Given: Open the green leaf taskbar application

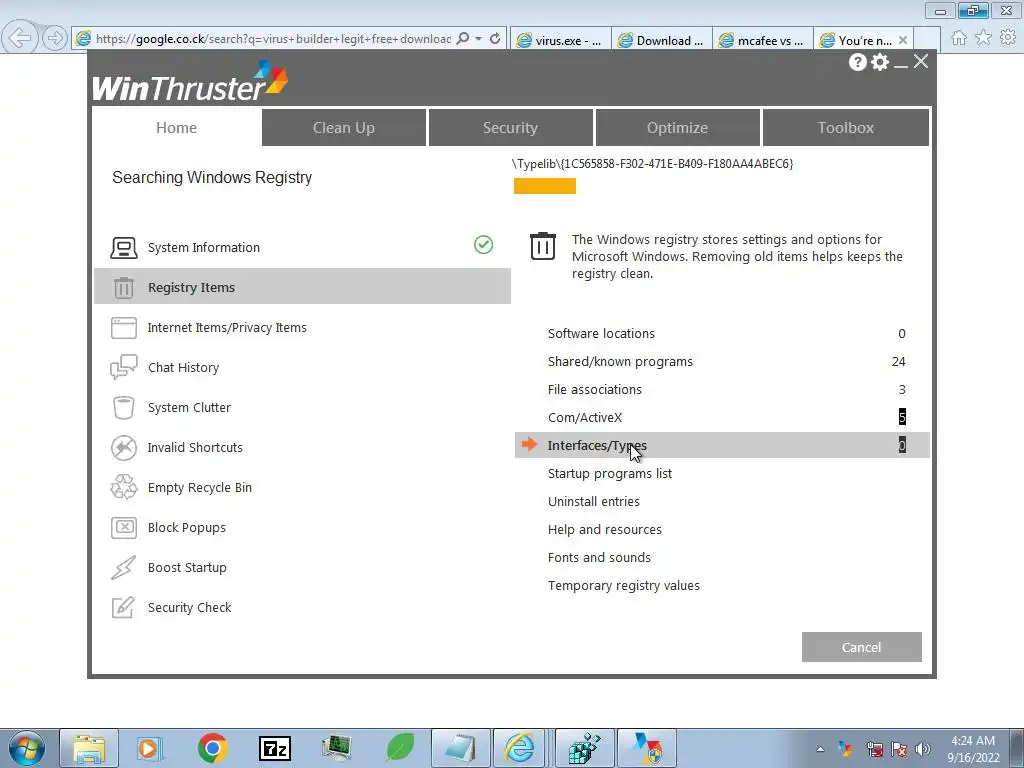Looking at the screenshot, I should 400,748.
